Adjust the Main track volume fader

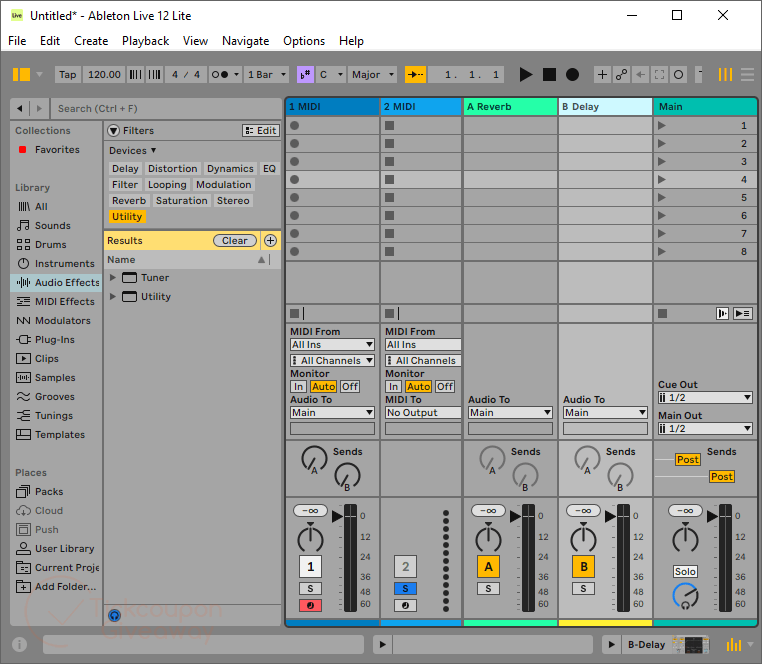[x=712, y=516]
